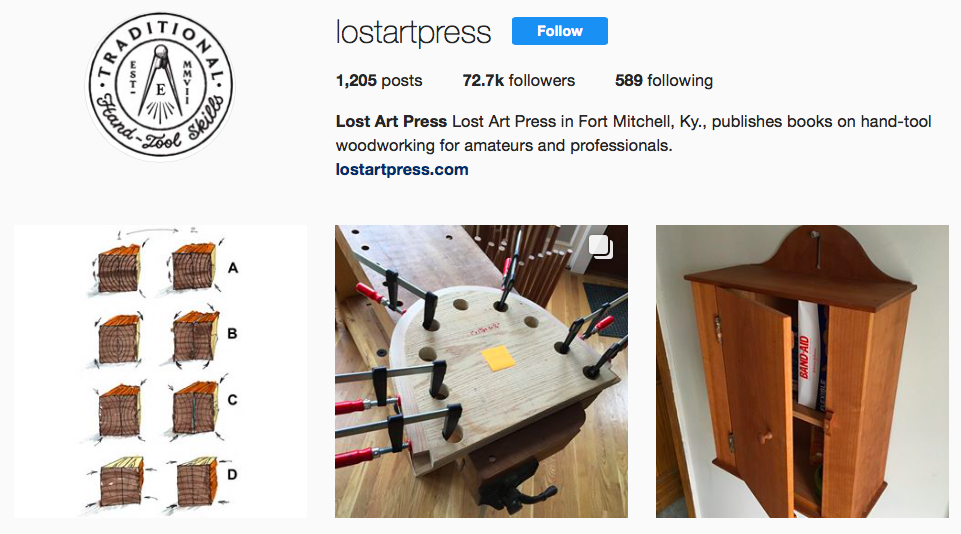Open the lostartpress.com website link
The width and height of the screenshot is (961, 534).
(402, 170)
